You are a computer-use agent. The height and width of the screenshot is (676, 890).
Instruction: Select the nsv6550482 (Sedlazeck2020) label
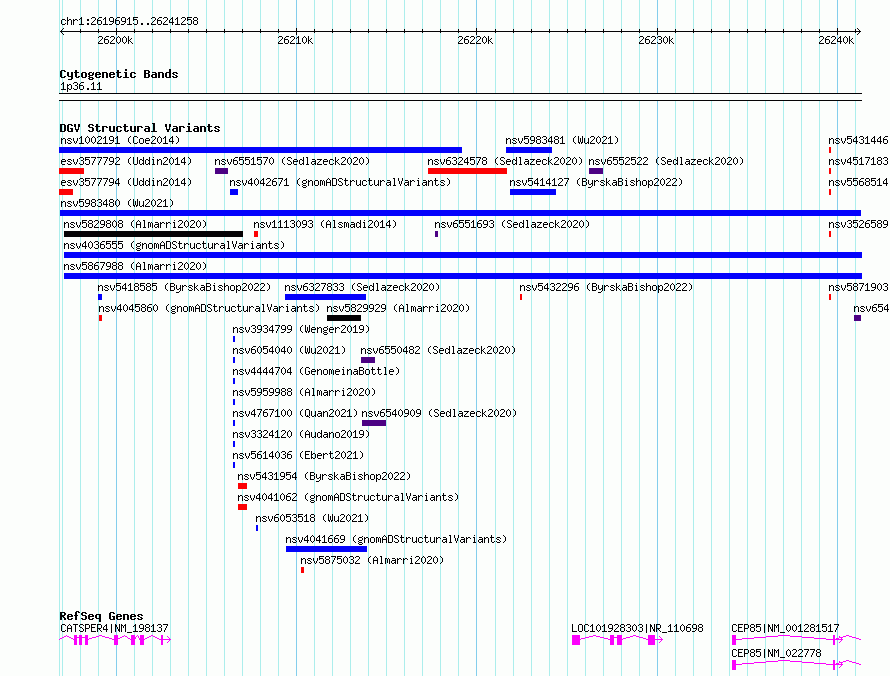pos(438,350)
